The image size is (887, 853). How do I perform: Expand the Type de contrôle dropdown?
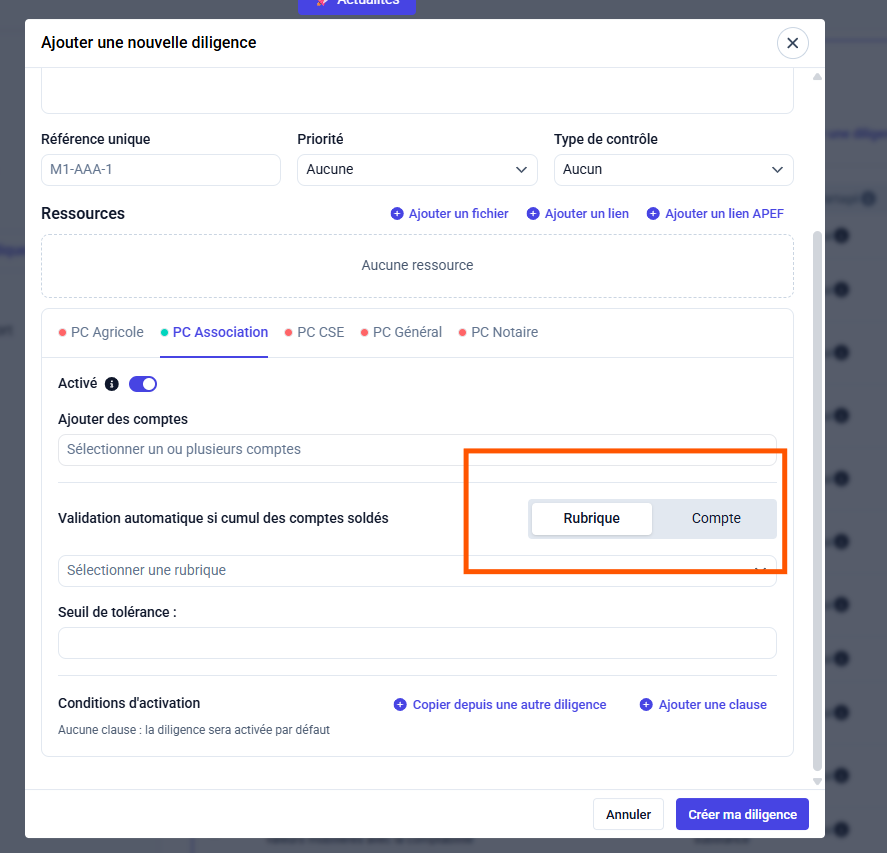coord(673,170)
